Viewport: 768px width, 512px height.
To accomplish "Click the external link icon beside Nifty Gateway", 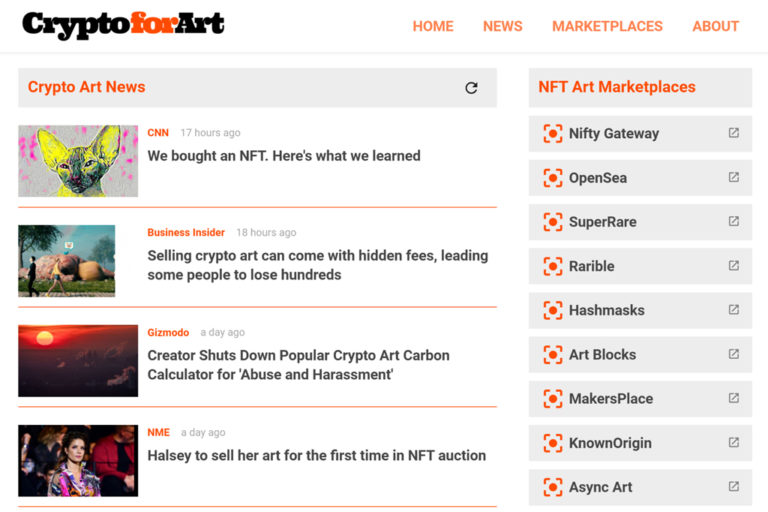I will [733, 133].
